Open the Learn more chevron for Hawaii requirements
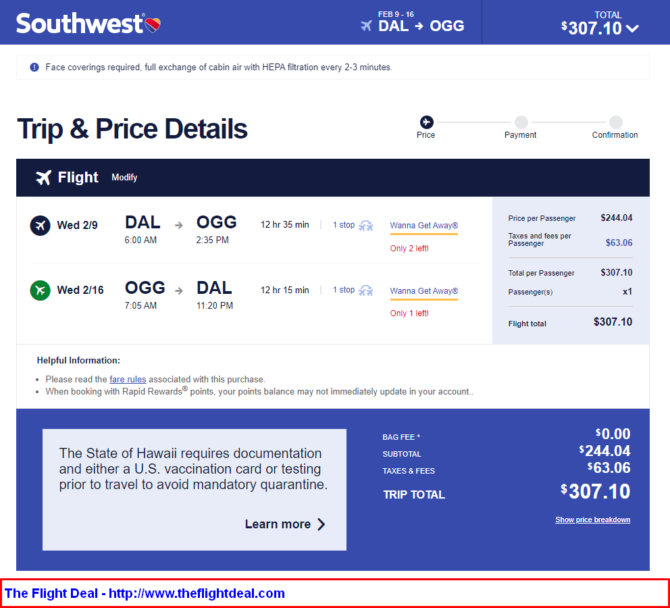Screen dimensions: 670x608 [x=321, y=524]
